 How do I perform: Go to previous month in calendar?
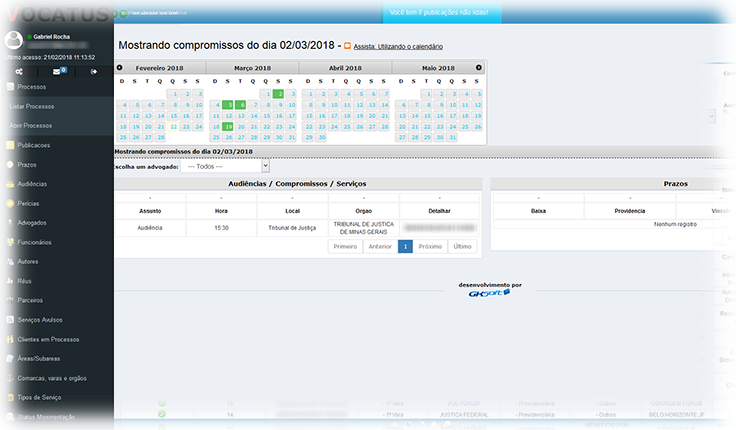121,68
